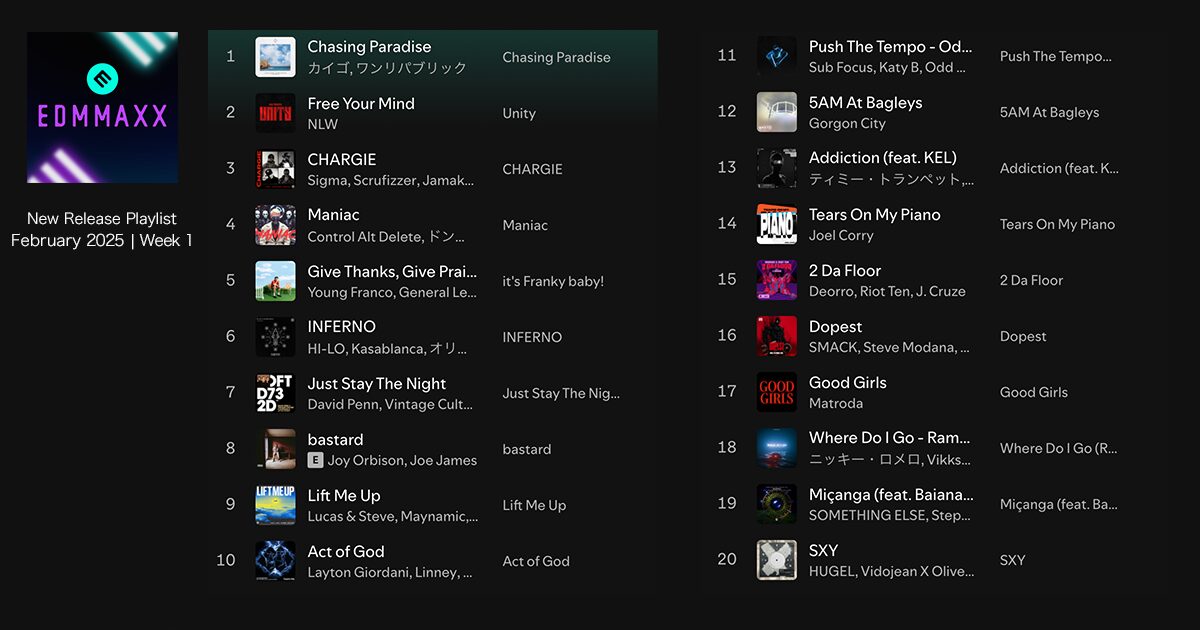This screenshot has height=630, width=1200.
Task: Click the New Release Playlist caption text
Action: [102, 219]
